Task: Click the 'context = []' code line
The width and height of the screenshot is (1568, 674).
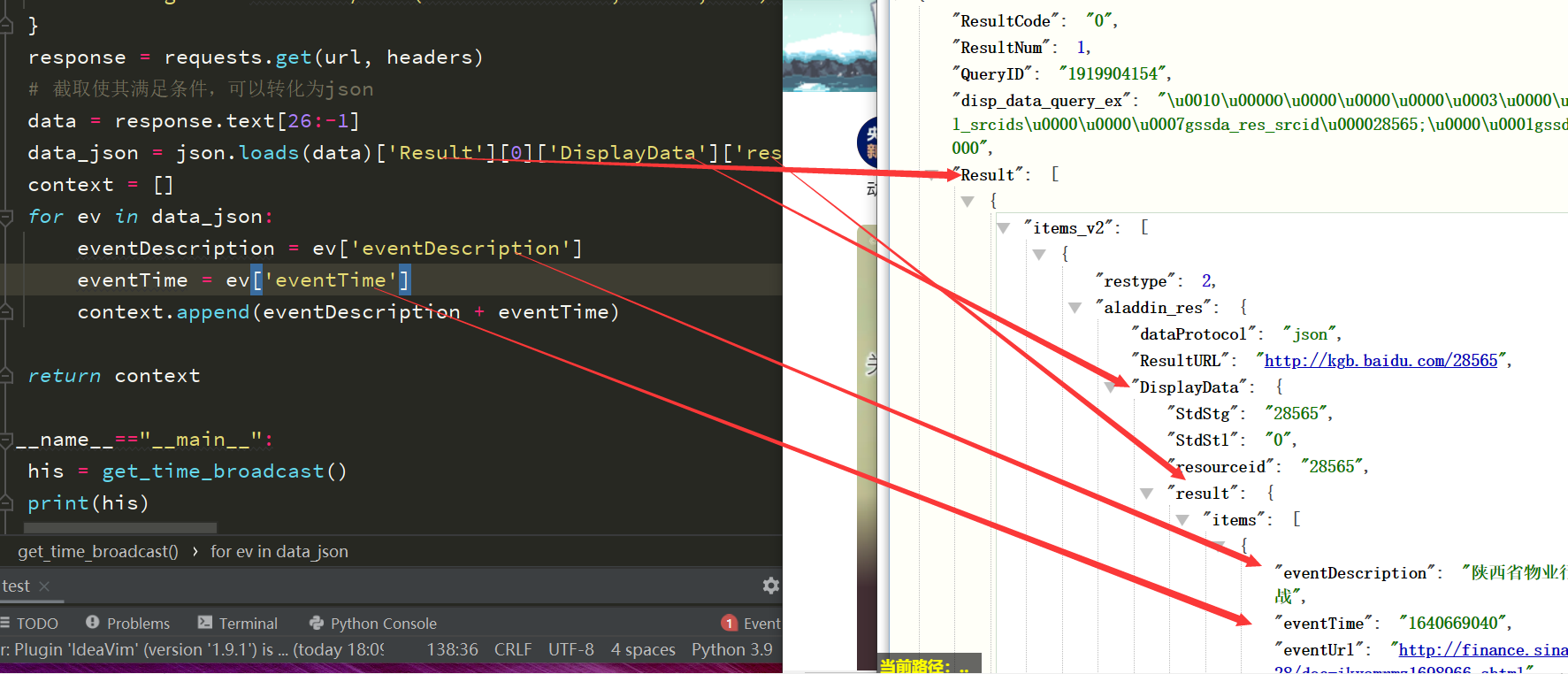Action: [101, 185]
